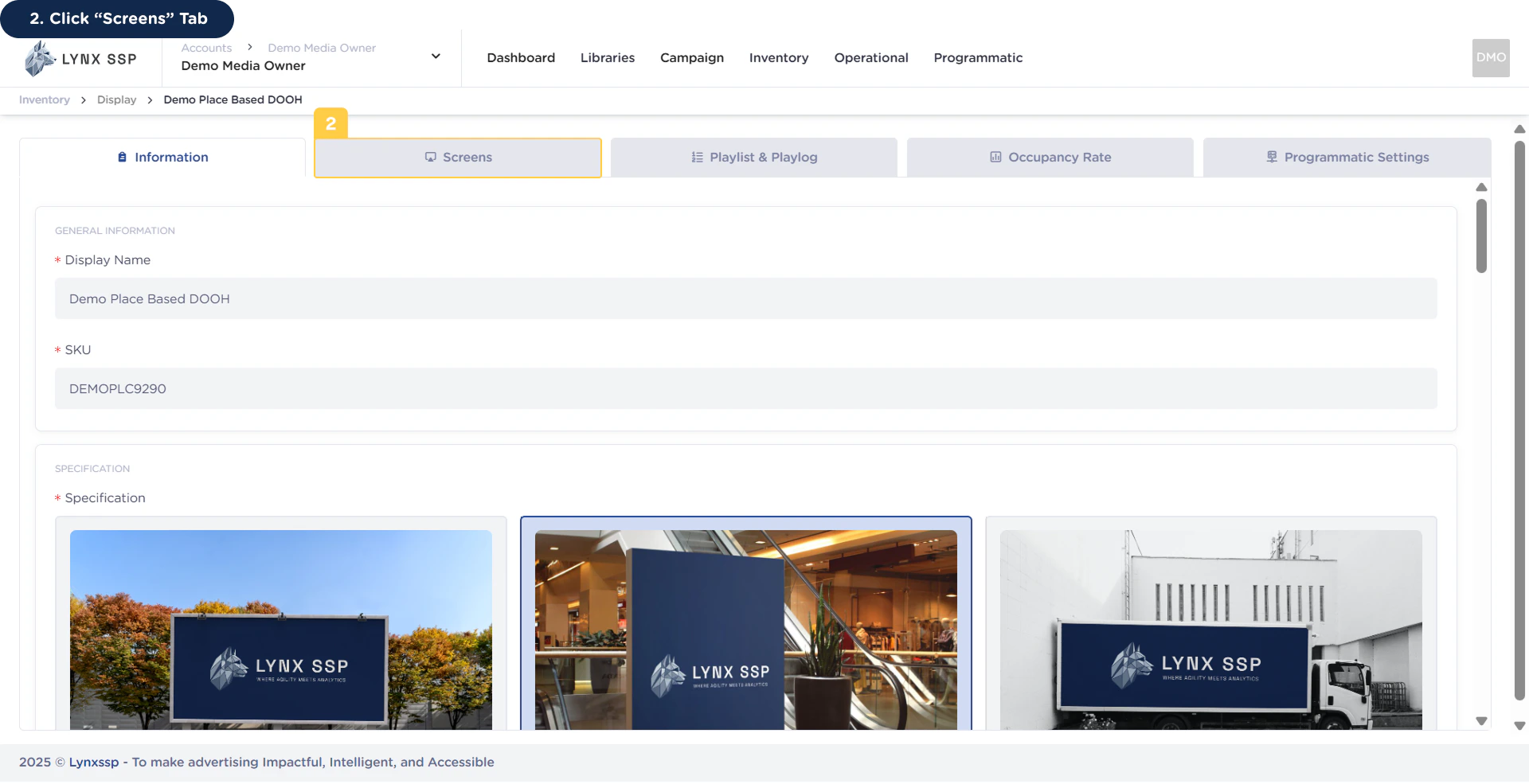The image size is (1529, 784).
Task: Click the Programmatic Settings icon
Action: click(1270, 156)
